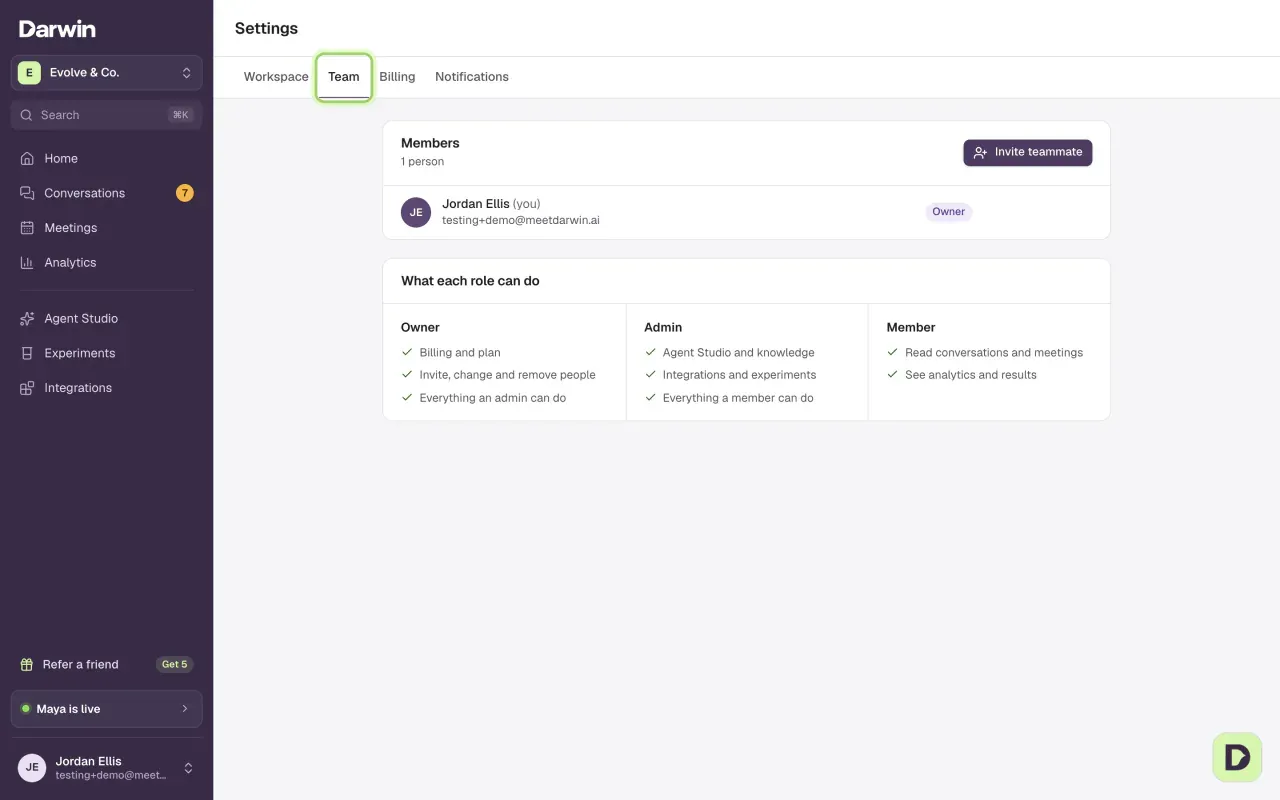Click the Analytics bar chart icon
The image size is (1280, 800).
(x=27, y=262)
